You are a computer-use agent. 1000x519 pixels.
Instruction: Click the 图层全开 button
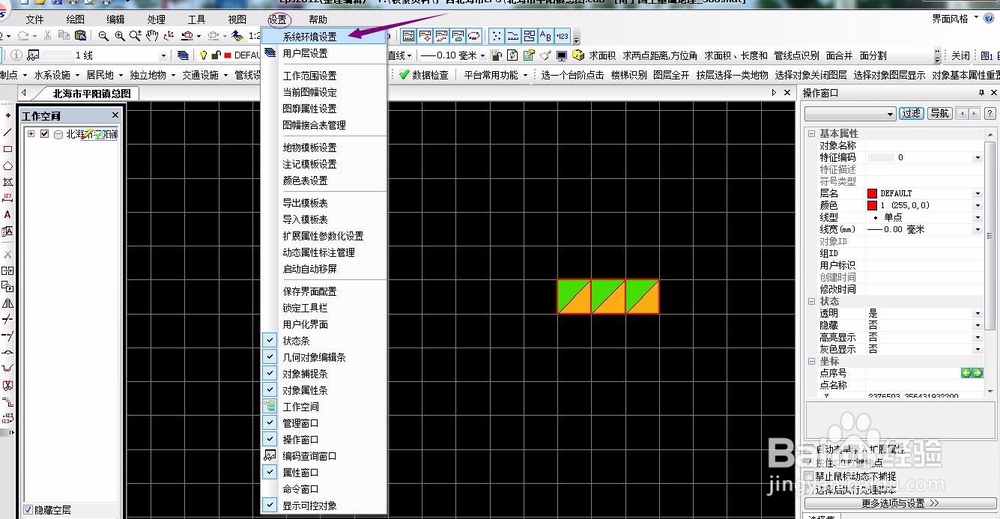pyautogui.click(x=671, y=75)
